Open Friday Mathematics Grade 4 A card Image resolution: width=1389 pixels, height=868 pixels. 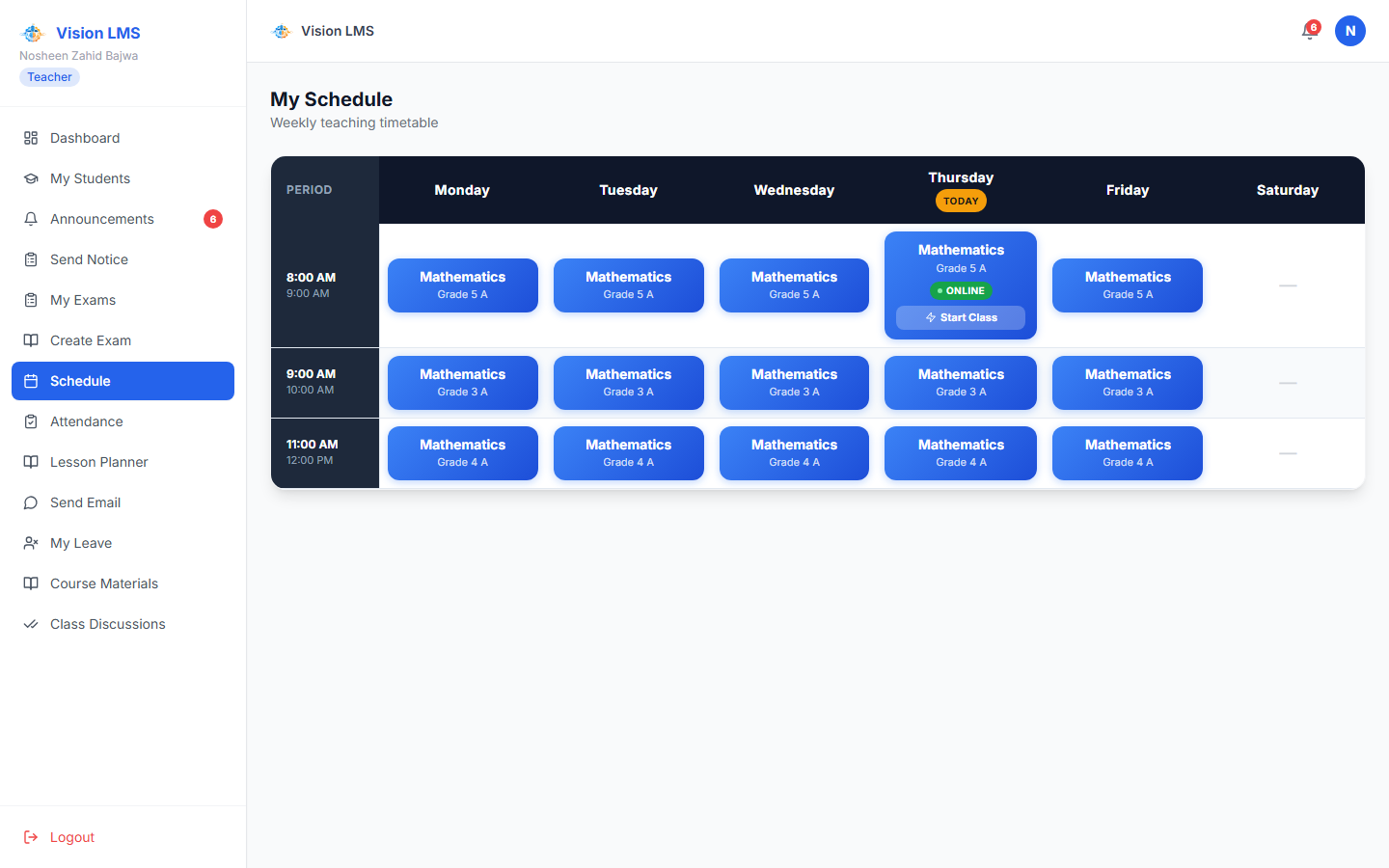(x=1128, y=453)
